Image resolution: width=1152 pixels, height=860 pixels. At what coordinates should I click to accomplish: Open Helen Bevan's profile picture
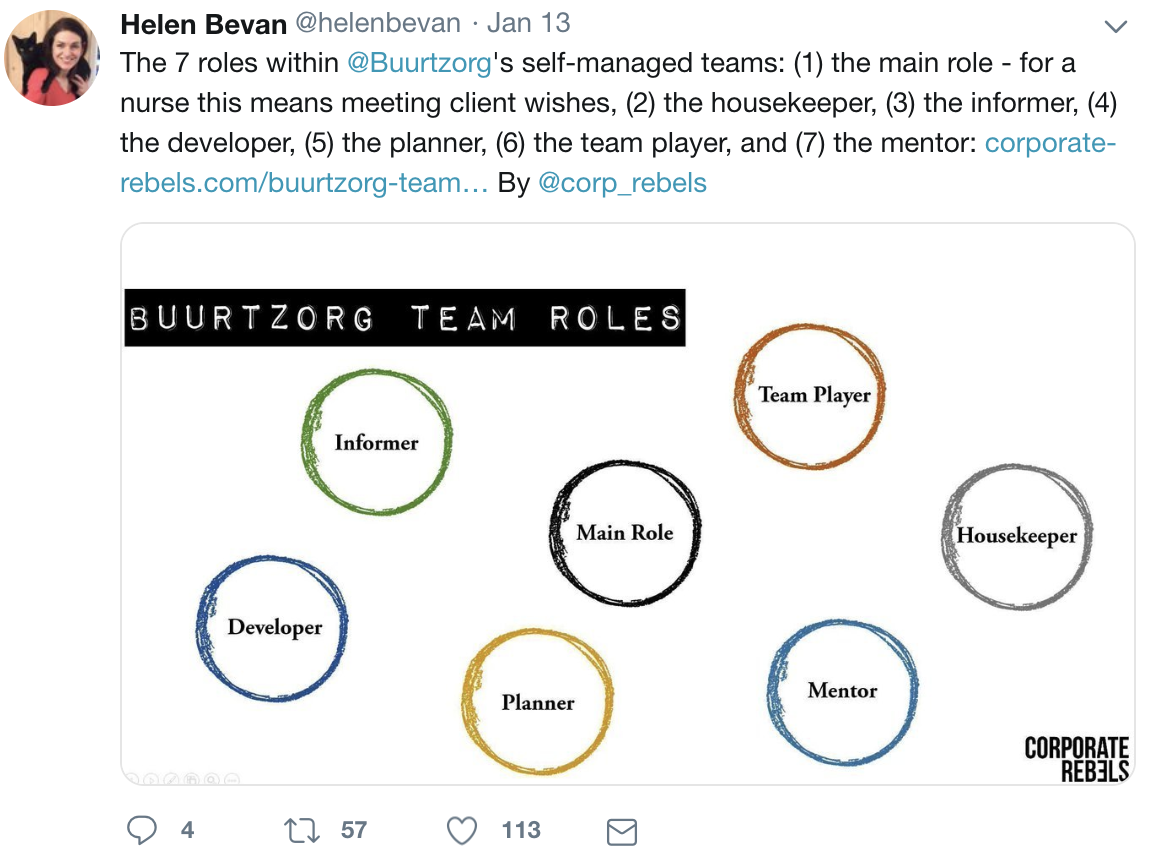51,58
